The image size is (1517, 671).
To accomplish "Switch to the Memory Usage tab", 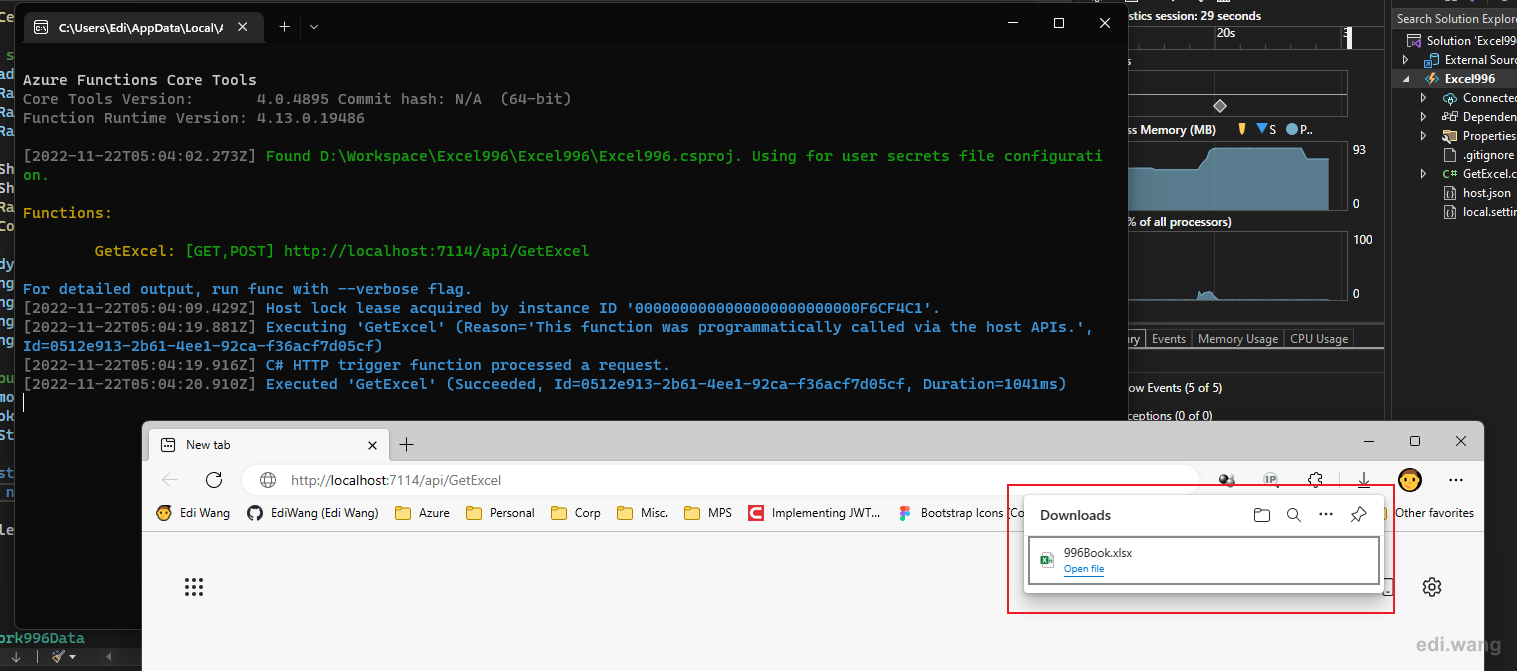I will [1237, 339].
